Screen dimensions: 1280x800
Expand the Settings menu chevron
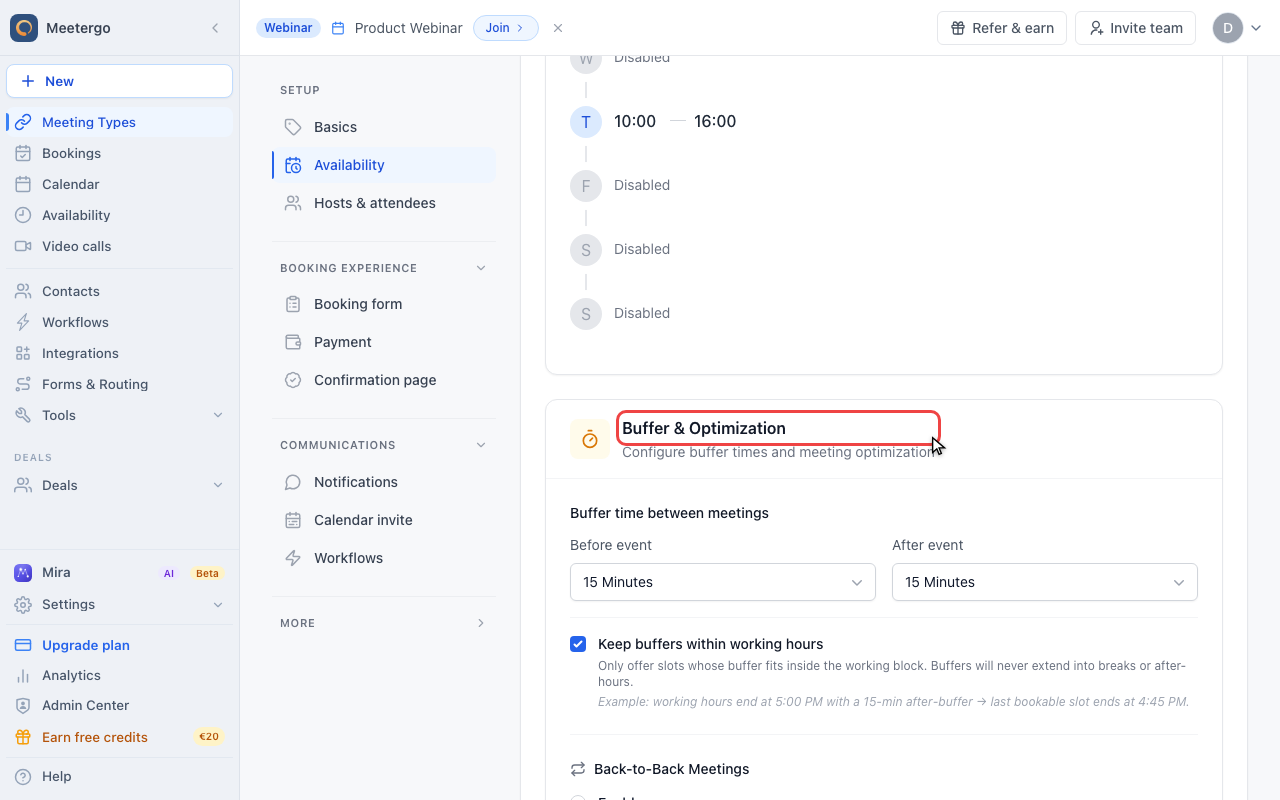tap(218, 604)
